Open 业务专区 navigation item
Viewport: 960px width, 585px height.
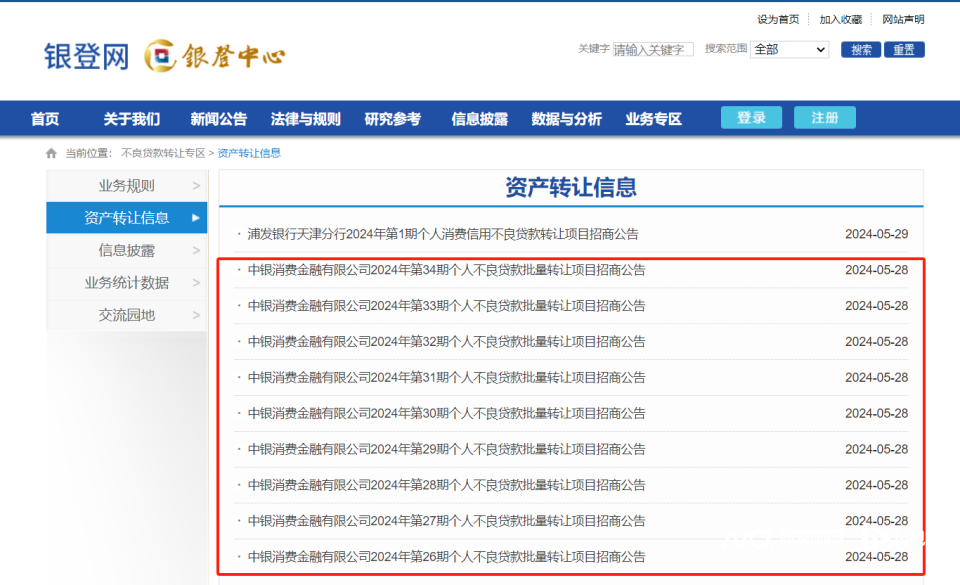(653, 119)
